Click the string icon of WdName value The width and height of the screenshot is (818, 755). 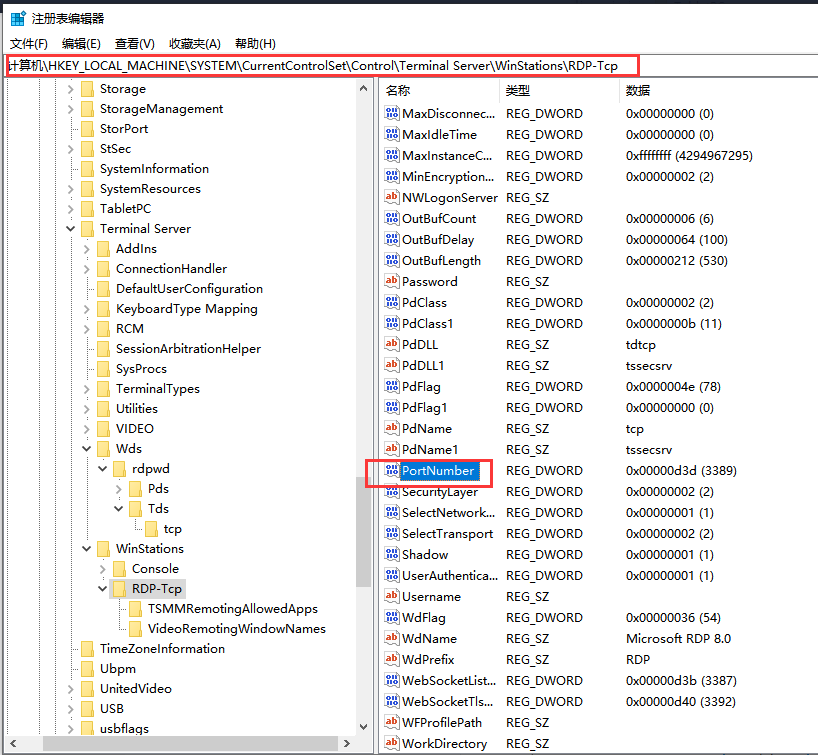pyautogui.click(x=392, y=638)
